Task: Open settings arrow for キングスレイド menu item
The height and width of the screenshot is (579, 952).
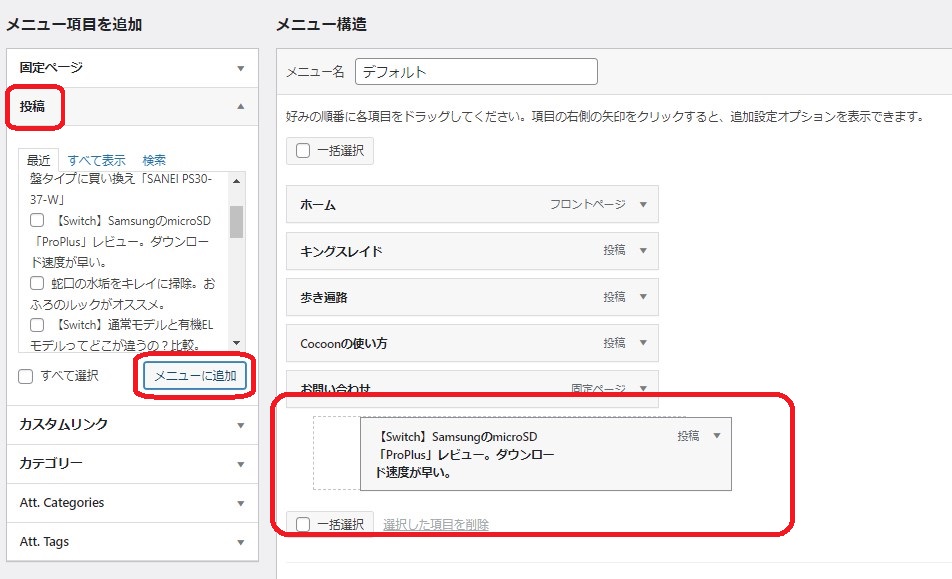Action: pos(643,251)
